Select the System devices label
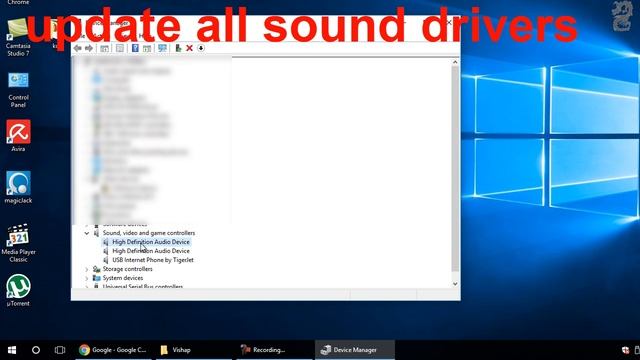This screenshot has height=360, width=640. point(122,278)
